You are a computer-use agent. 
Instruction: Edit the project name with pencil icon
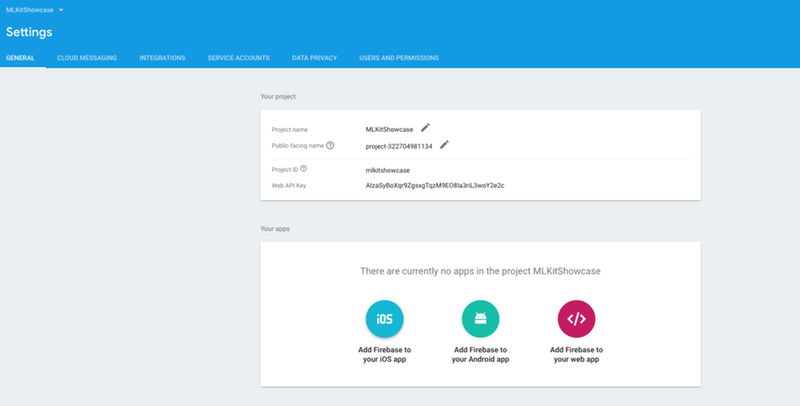pos(425,128)
